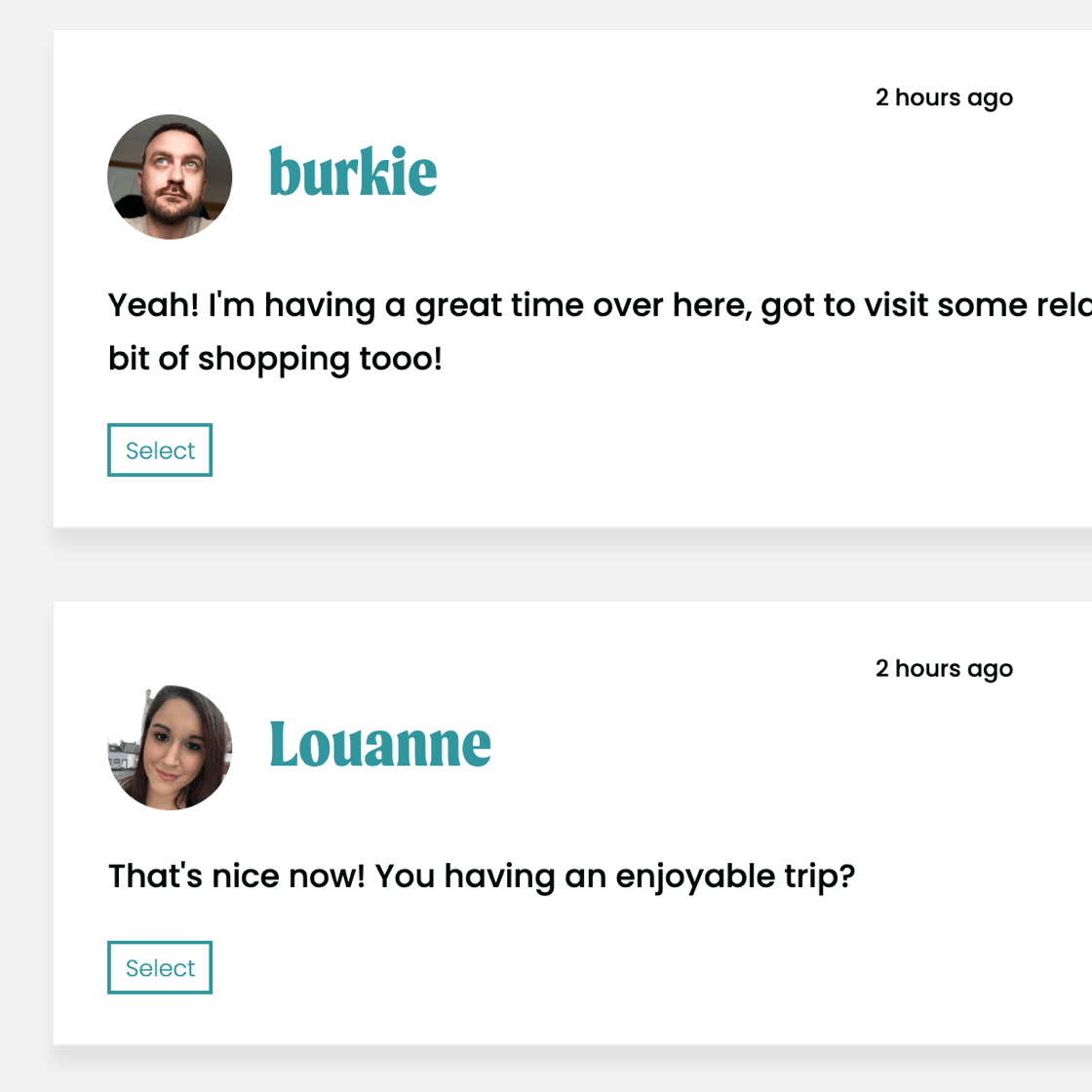This screenshot has width=1092, height=1092.
Task: Click Louanne's round profile photo
Action: click(170, 748)
